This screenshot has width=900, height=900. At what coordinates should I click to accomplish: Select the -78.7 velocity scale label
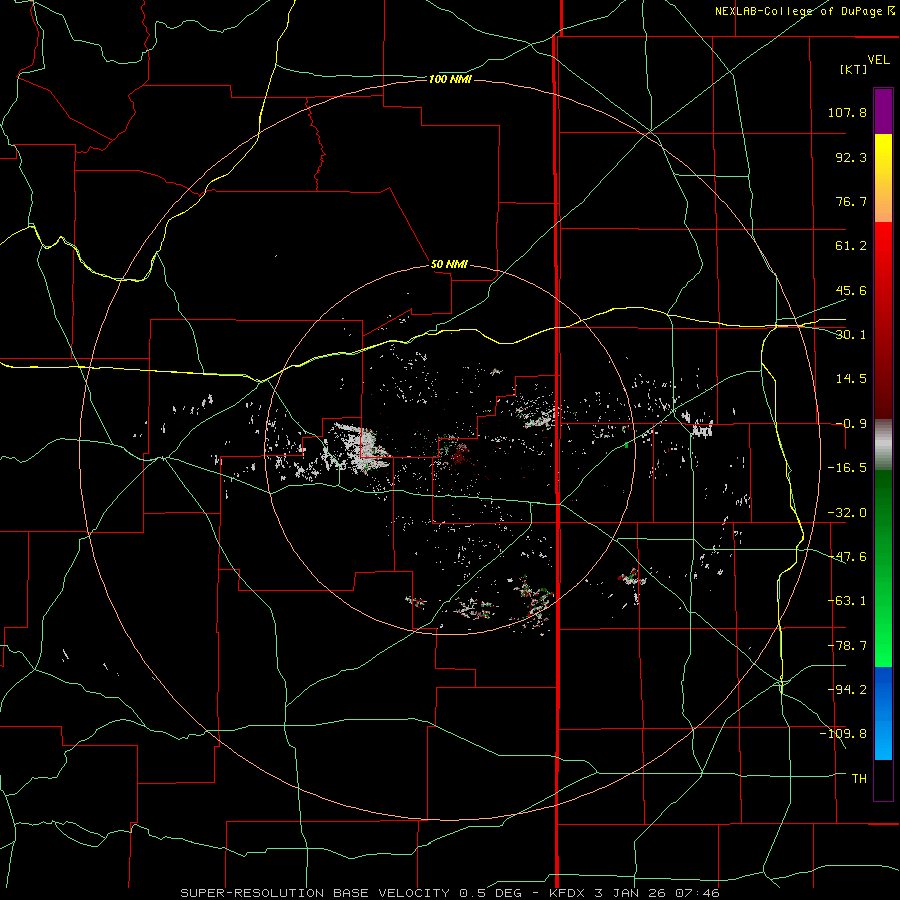tap(847, 646)
